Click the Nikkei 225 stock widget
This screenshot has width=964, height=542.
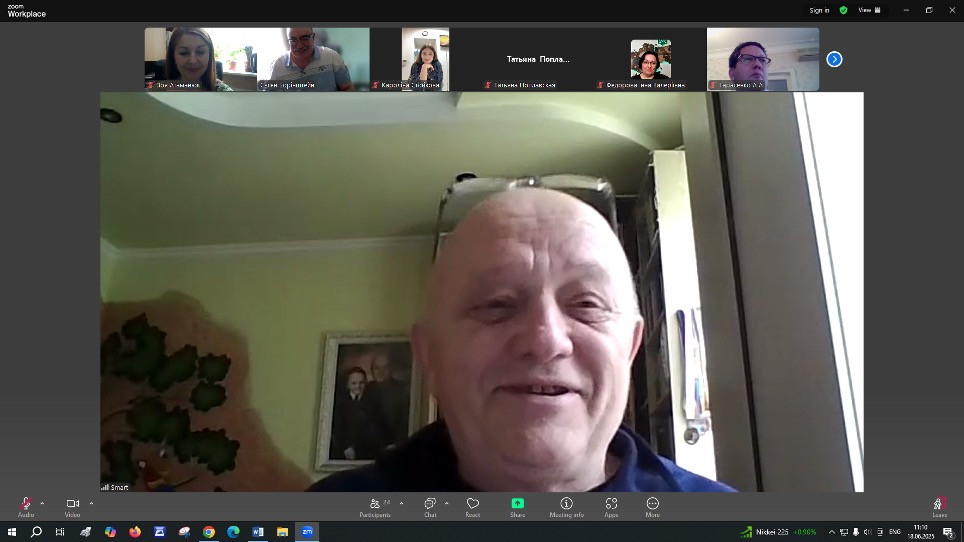point(780,532)
